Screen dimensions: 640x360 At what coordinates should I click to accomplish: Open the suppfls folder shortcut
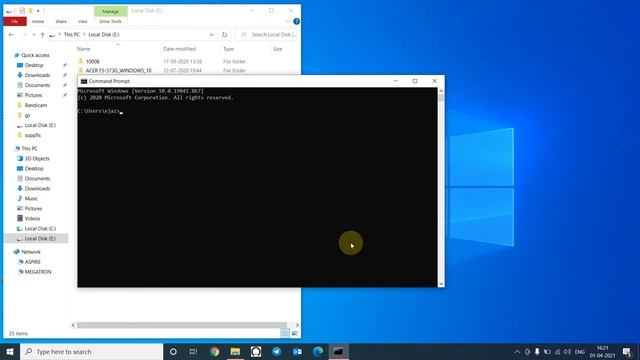33,135
